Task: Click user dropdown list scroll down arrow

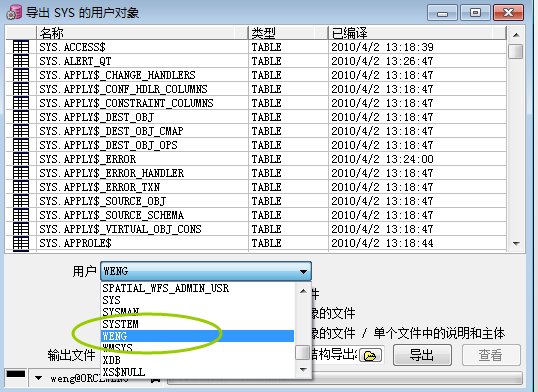Action: [x=303, y=370]
